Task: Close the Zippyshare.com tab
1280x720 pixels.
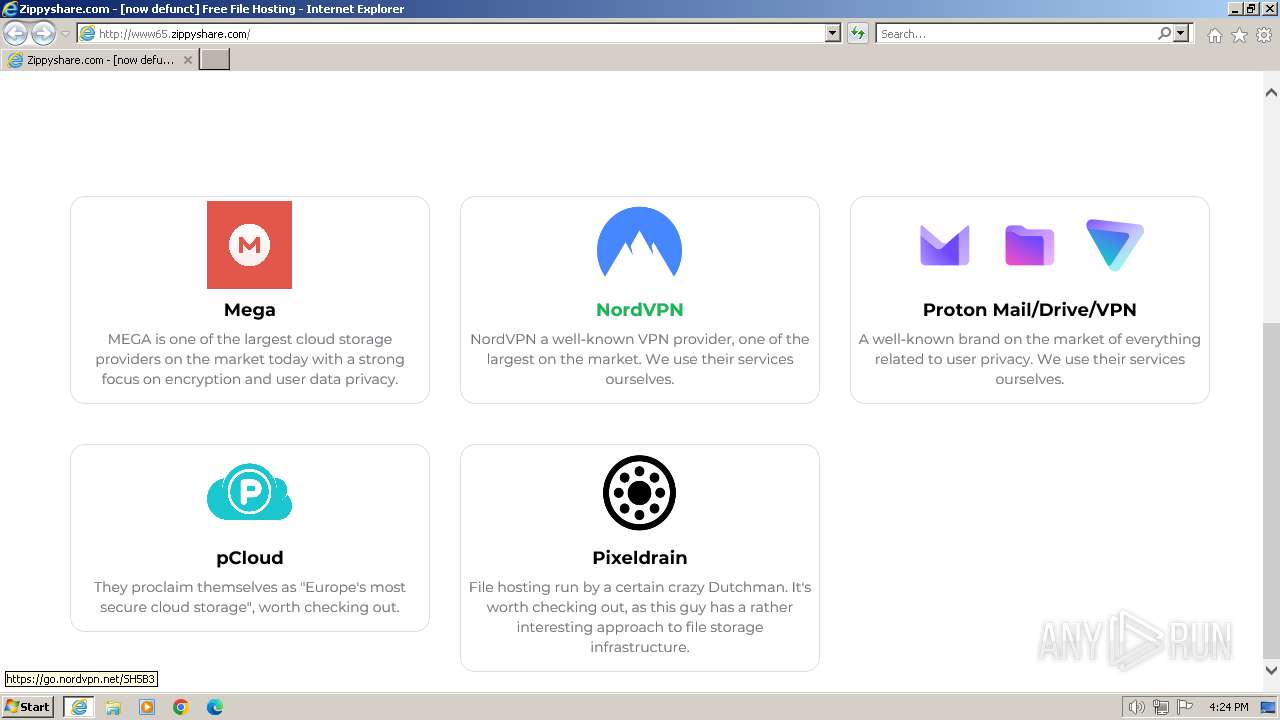Action: pyautogui.click(x=188, y=60)
